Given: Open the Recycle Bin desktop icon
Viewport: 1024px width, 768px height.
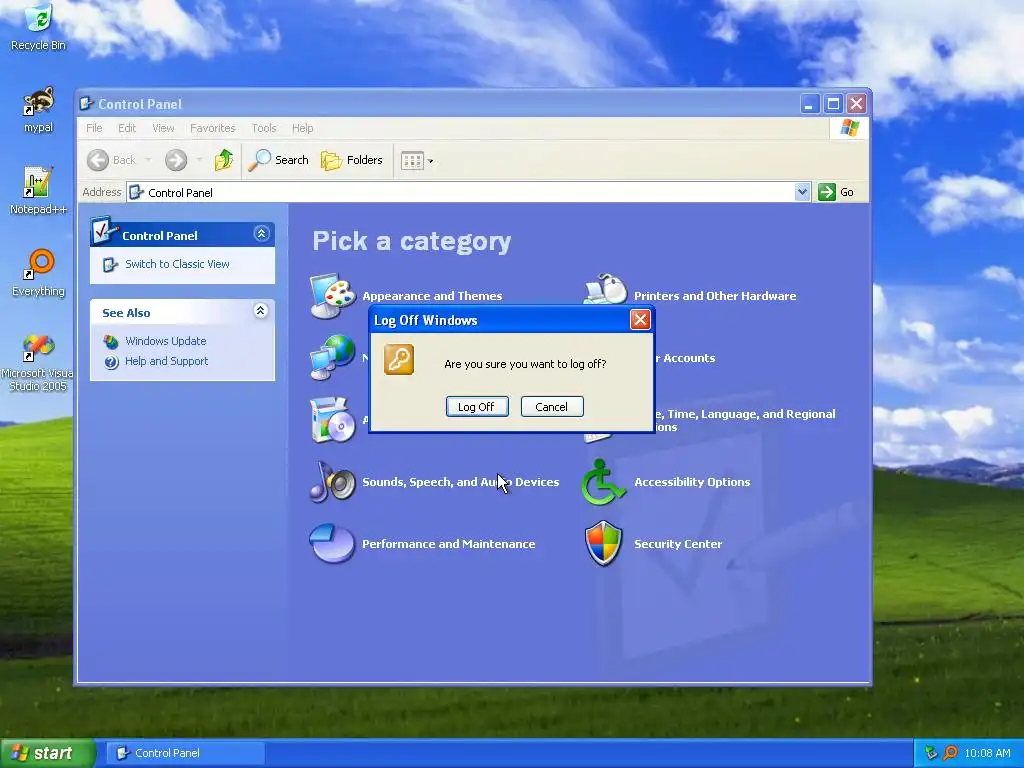Looking at the screenshot, I should point(39,27).
